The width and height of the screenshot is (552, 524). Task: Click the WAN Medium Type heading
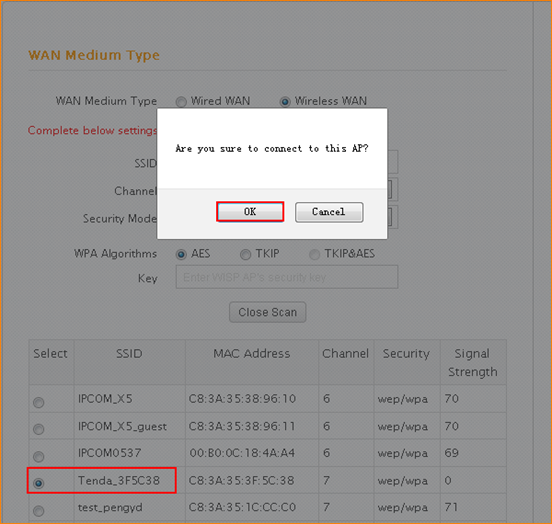tap(94, 55)
